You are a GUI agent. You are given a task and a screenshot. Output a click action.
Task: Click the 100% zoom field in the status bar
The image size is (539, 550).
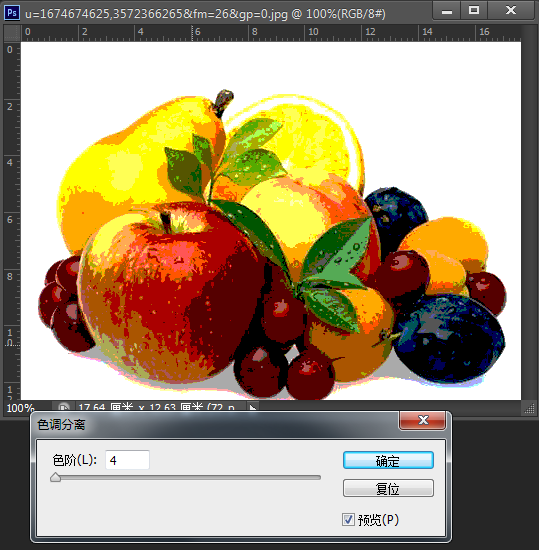tap(20, 408)
